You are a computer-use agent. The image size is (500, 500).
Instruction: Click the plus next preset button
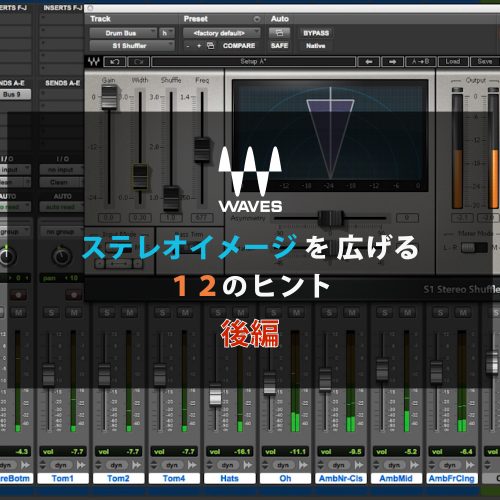pos(199,46)
